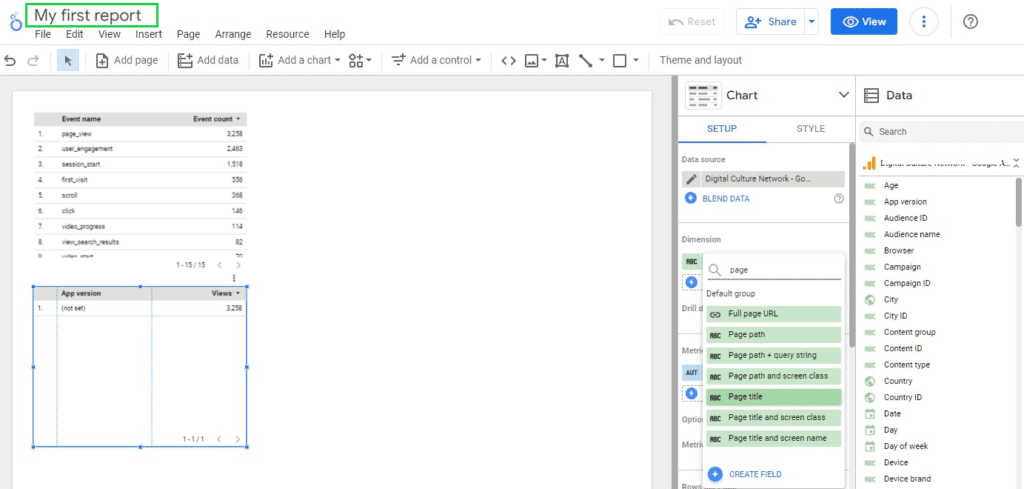Image resolution: width=1024 pixels, height=489 pixels.
Task: Expand the Chart type chevron
Action: (x=842, y=95)
